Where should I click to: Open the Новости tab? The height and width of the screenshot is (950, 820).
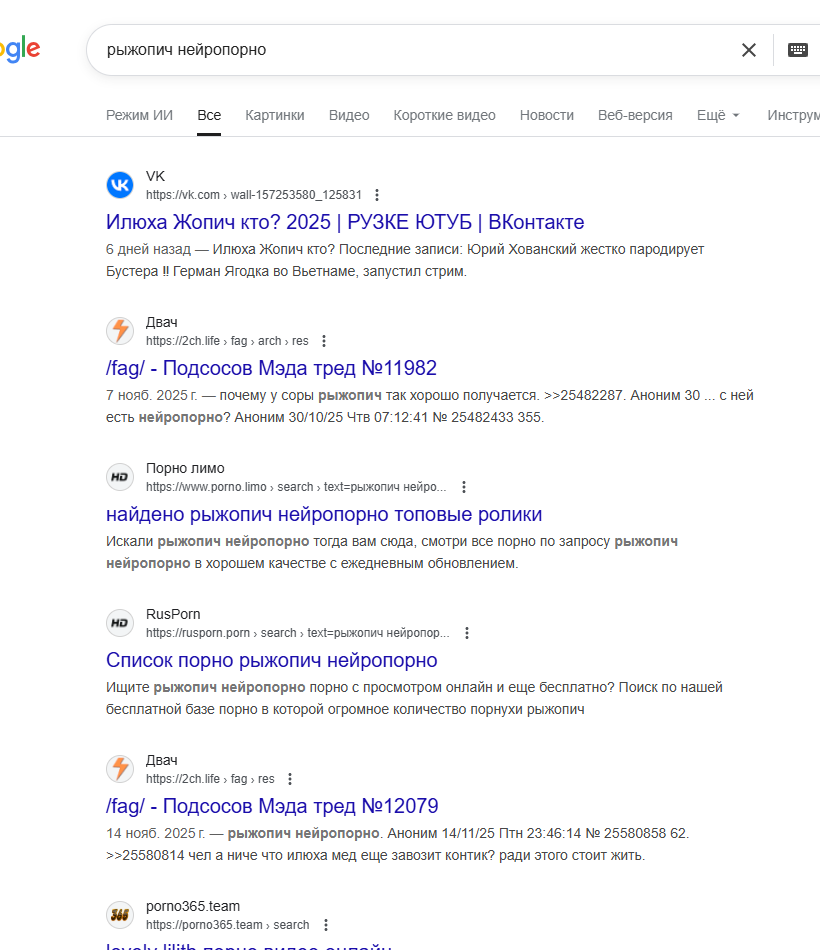point(546,115)
